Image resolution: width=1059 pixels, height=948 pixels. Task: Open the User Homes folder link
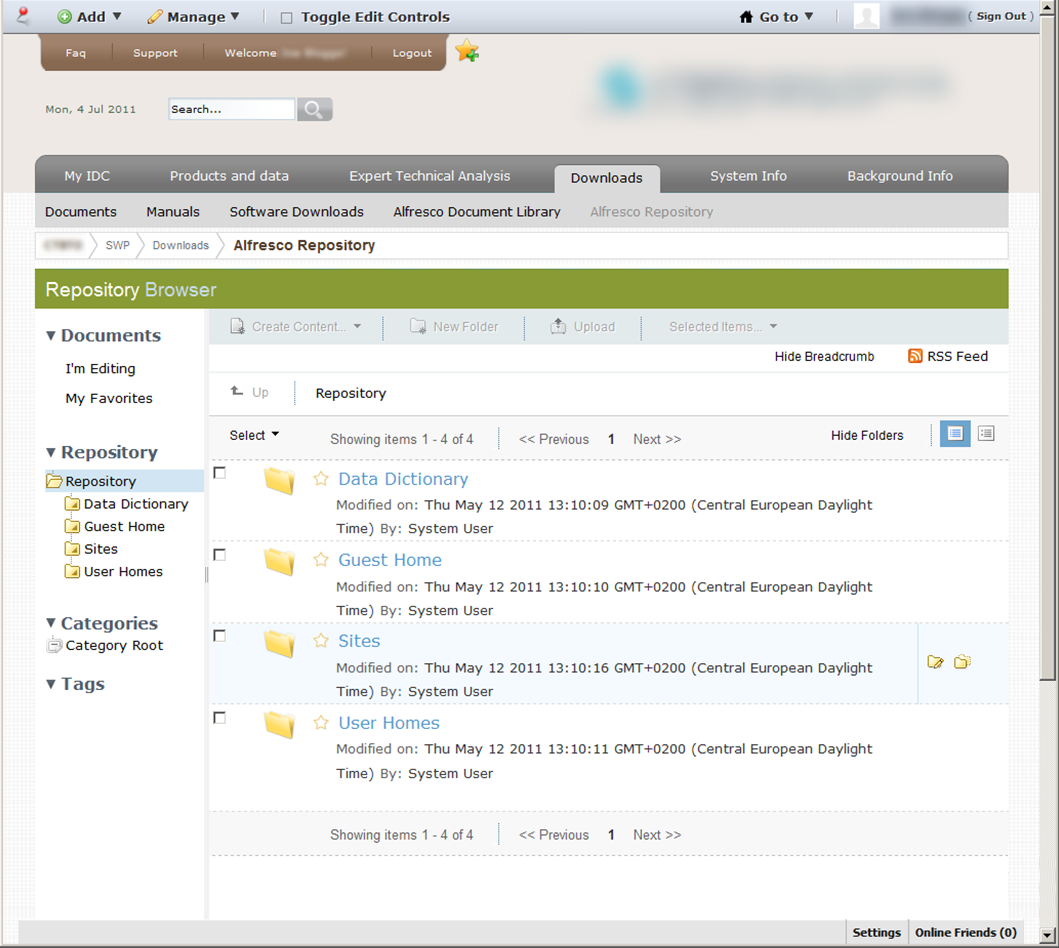point(389,722)
